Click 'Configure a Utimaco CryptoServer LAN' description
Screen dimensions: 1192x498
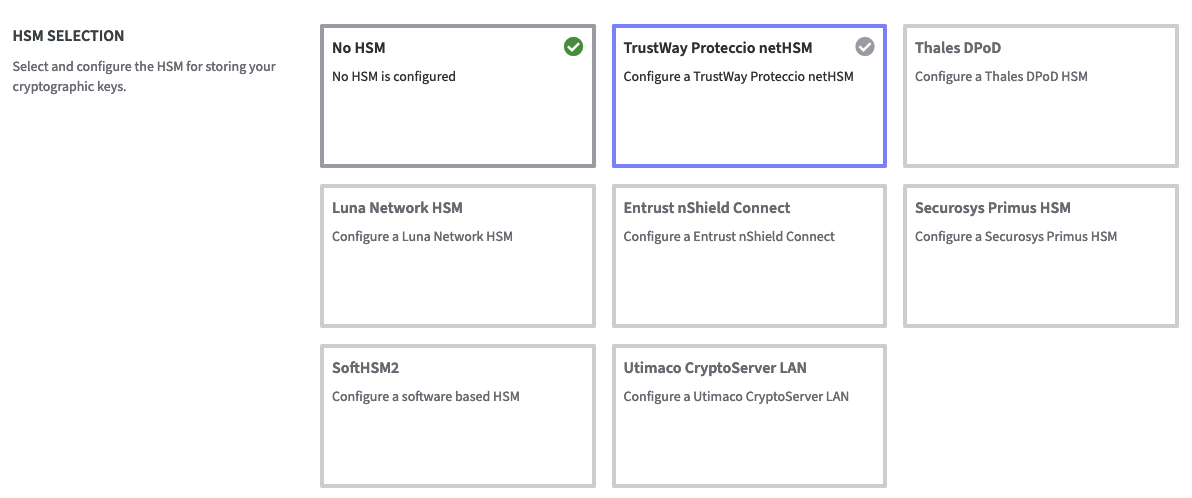pos(736,396)
